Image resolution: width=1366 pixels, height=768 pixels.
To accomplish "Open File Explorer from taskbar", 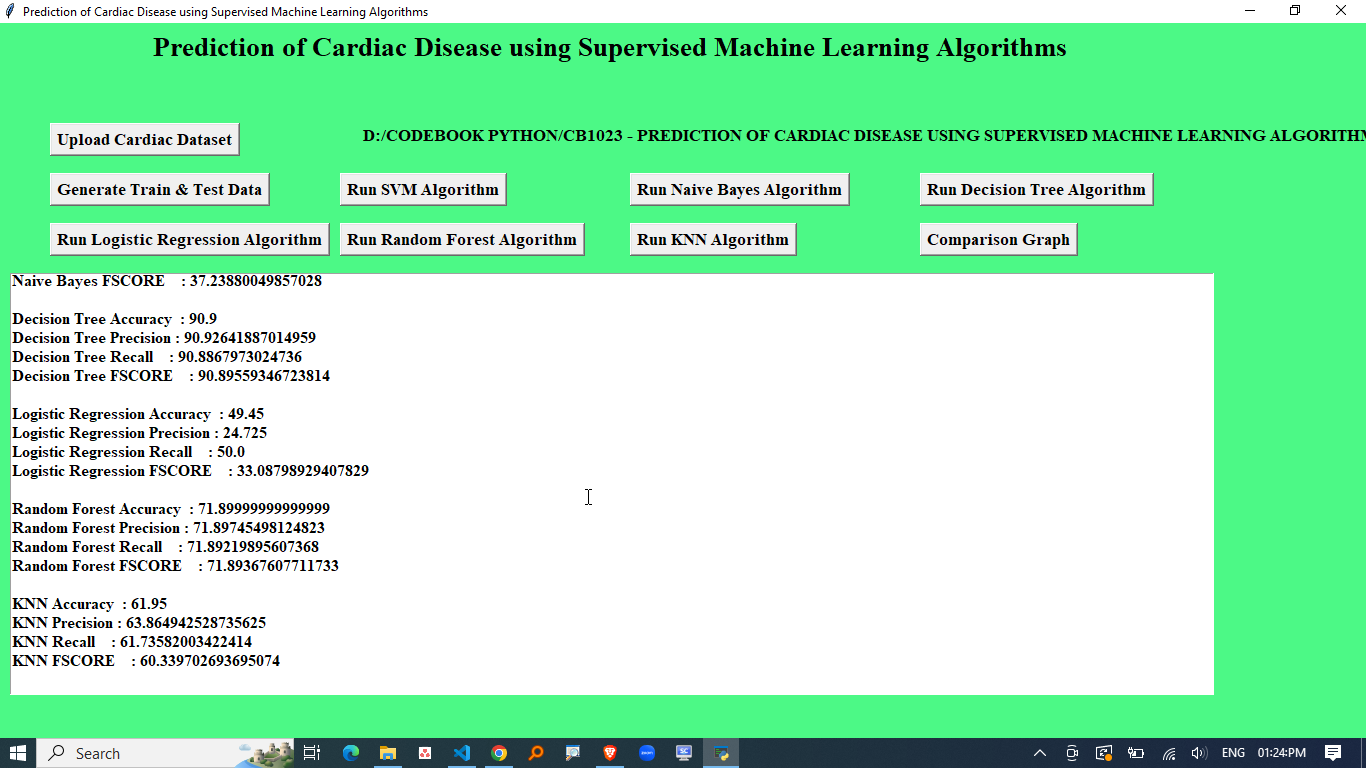I will tap(388, 753).
